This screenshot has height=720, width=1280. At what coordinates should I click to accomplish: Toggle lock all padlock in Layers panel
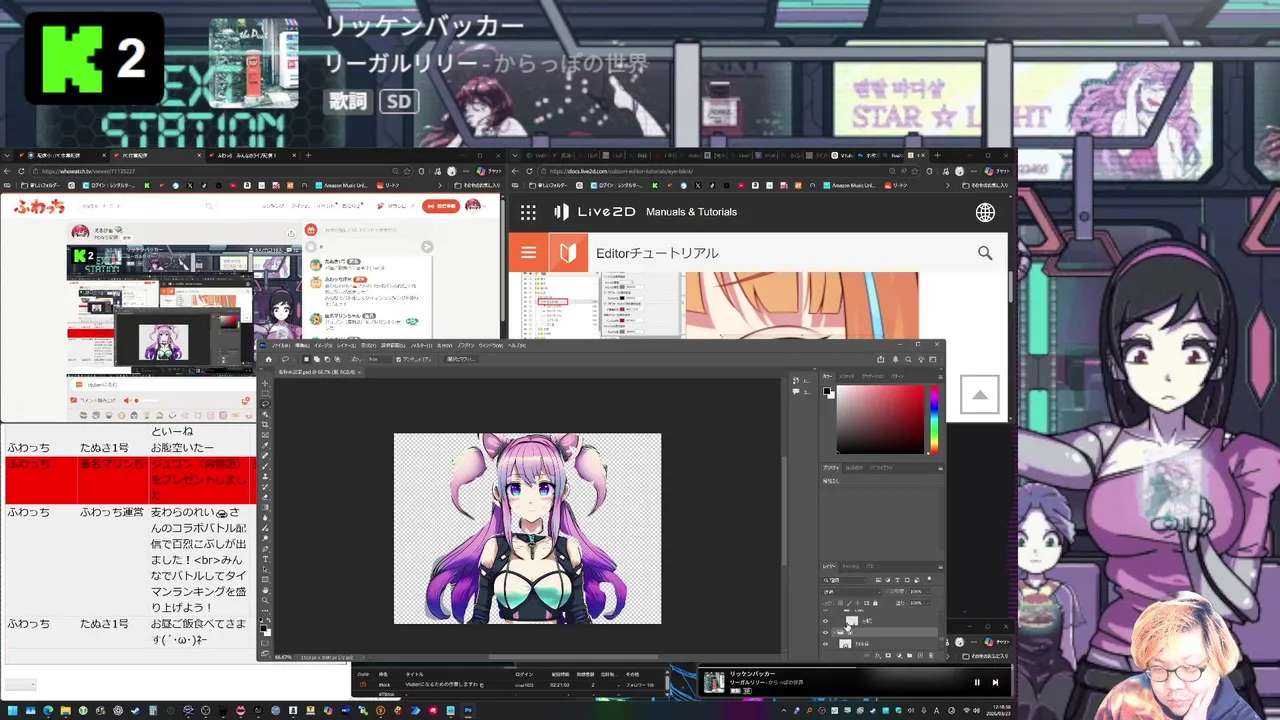pyautogui.click(x=875, y=603)
